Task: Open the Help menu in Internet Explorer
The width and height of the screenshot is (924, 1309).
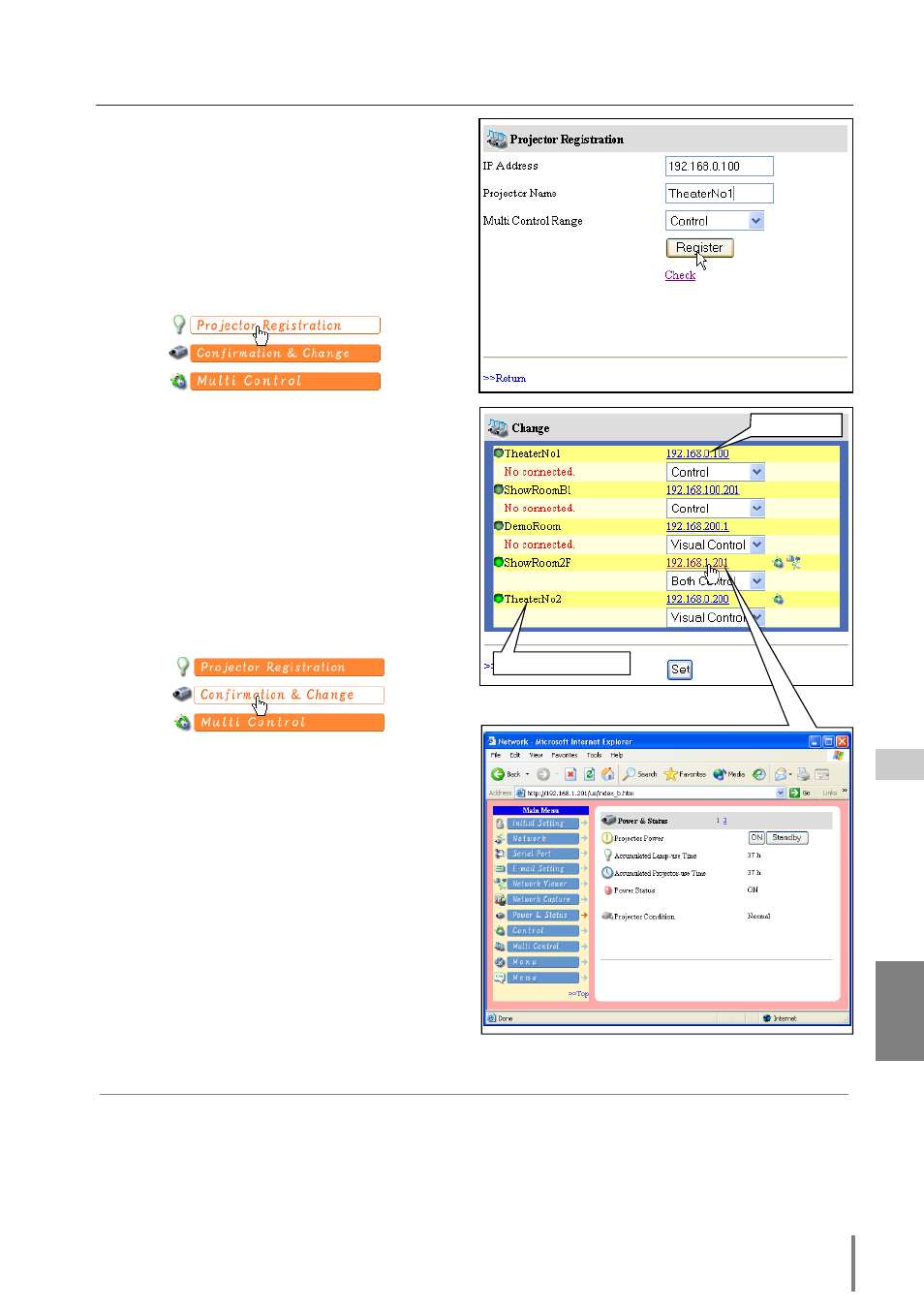Action: coord(617,755)
